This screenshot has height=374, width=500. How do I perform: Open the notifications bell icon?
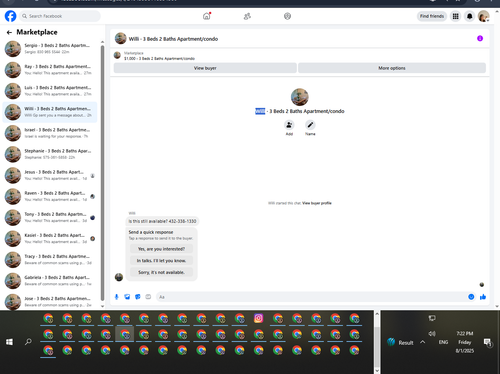tap(469, 16)
